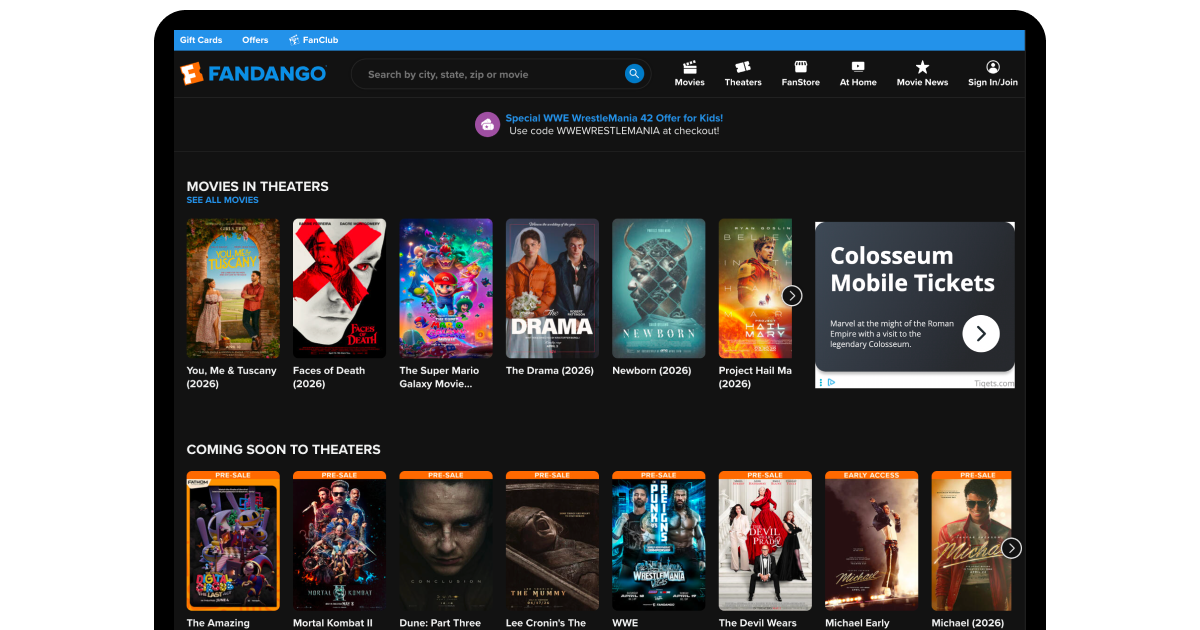Screen dimensions: 1200x630
Task: Click See All Movies link
Action: pyautogui.click(x=222, y=200)
